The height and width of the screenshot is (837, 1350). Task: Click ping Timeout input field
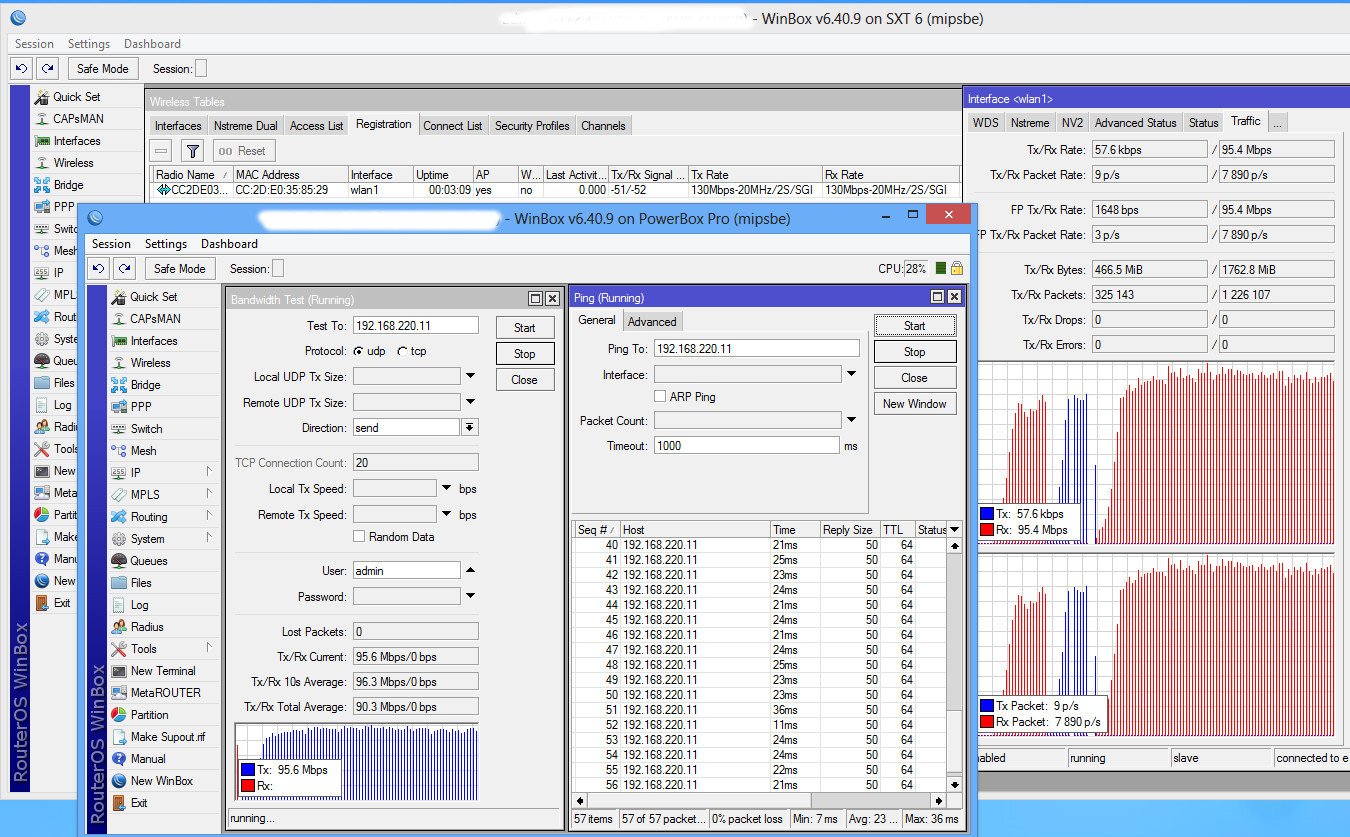coord(747,446)
